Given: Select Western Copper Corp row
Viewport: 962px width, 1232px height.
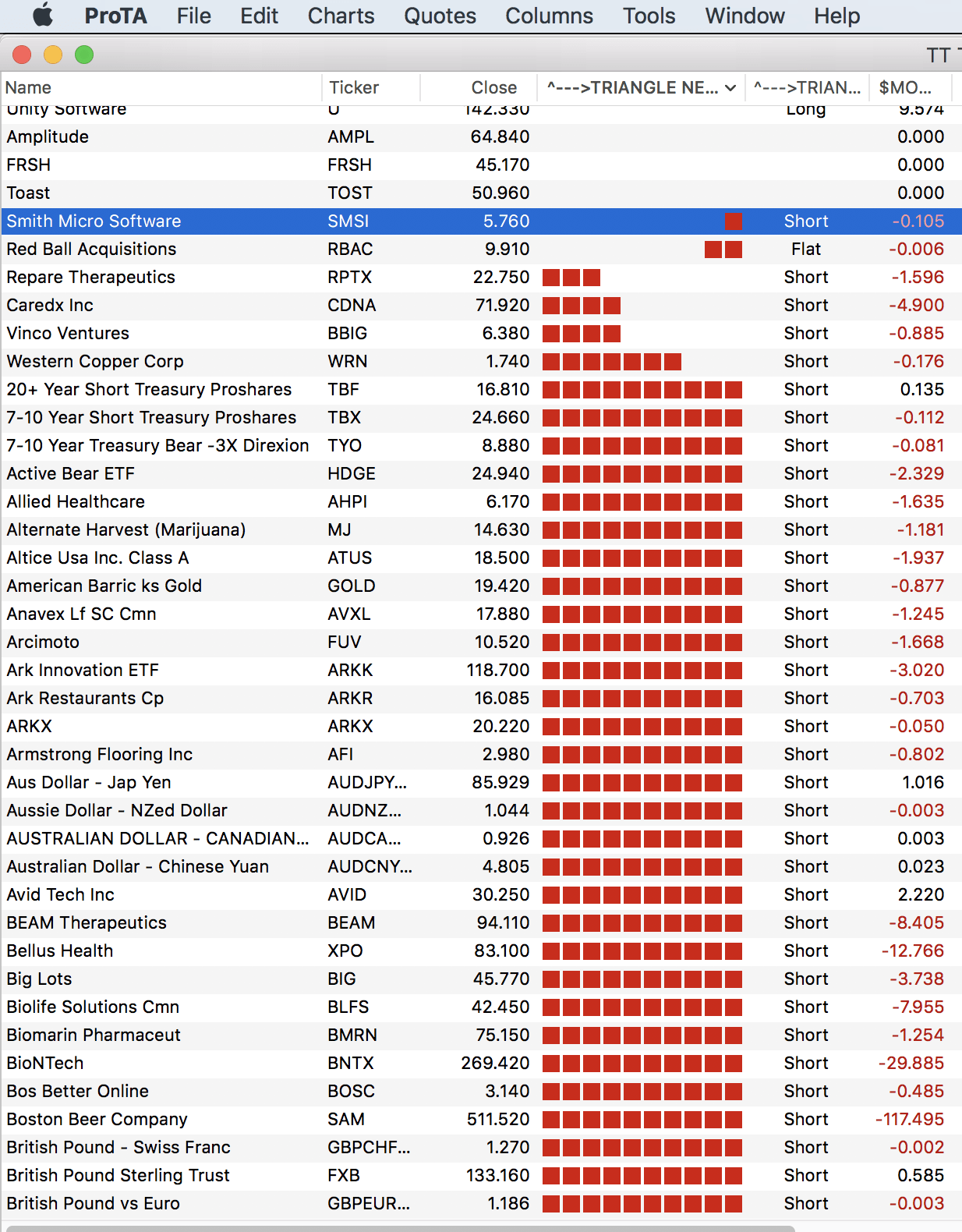Looking at the screenshot, I should (481, 362).
